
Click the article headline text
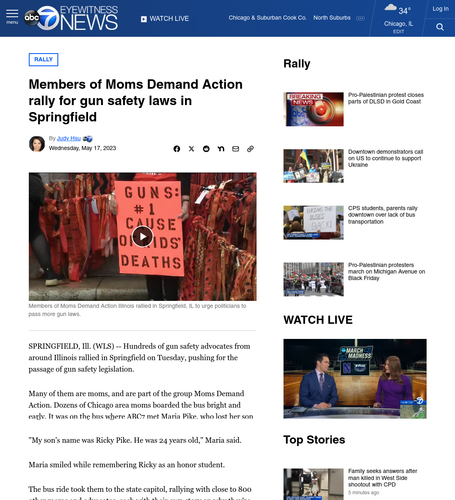(136, 101)
